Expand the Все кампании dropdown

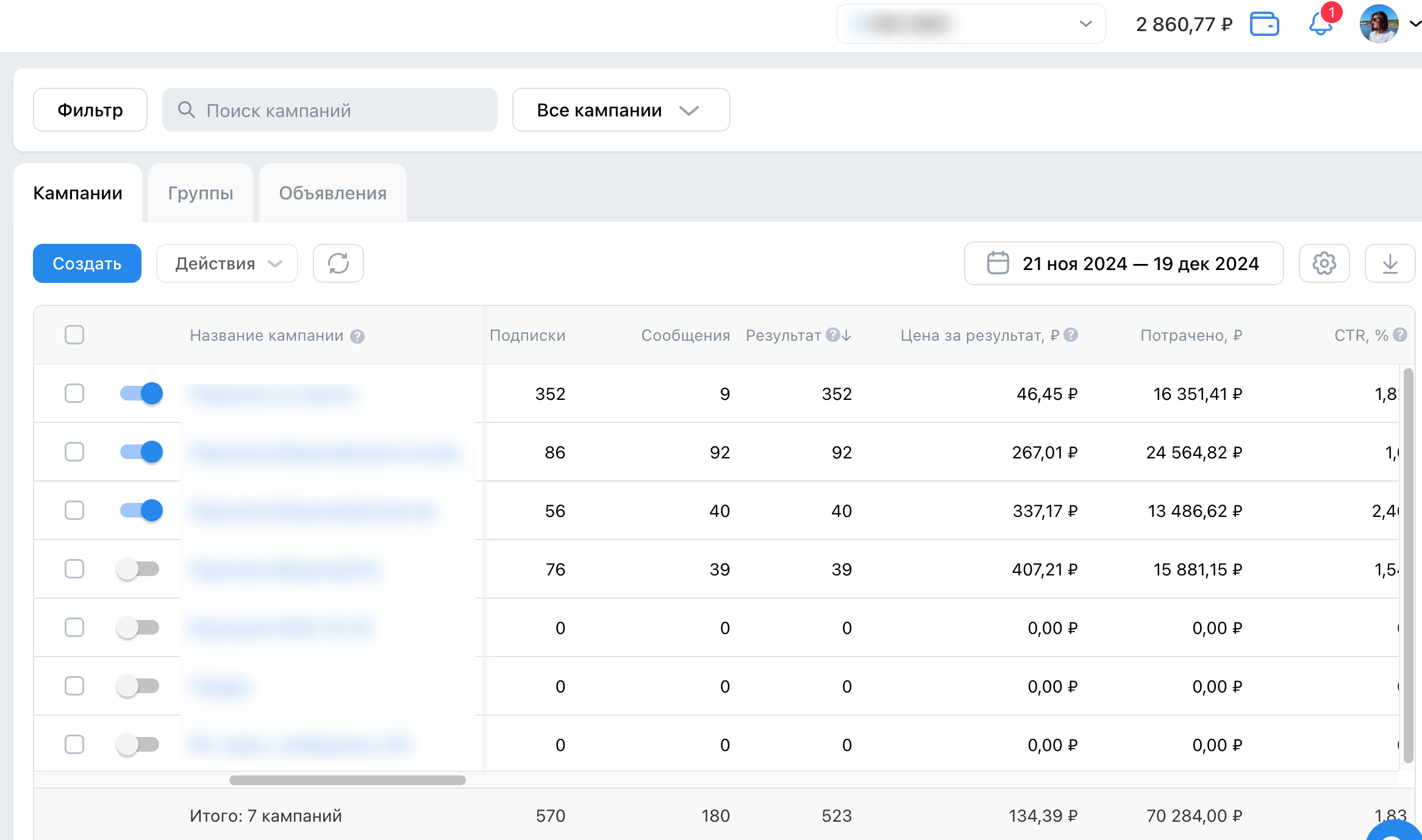[x=621, y=110]
